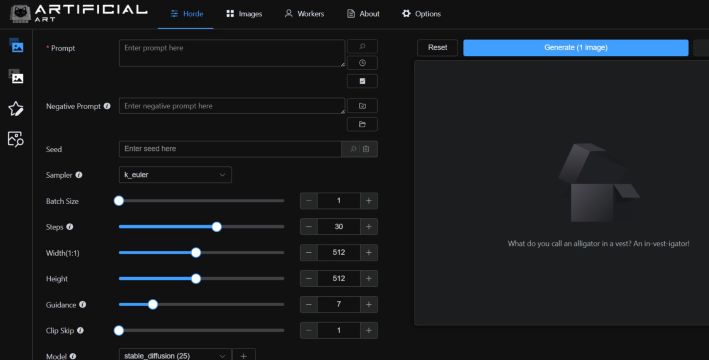Click the Height value field showing 512
709x360 pixels.
[x=339, y=279]
